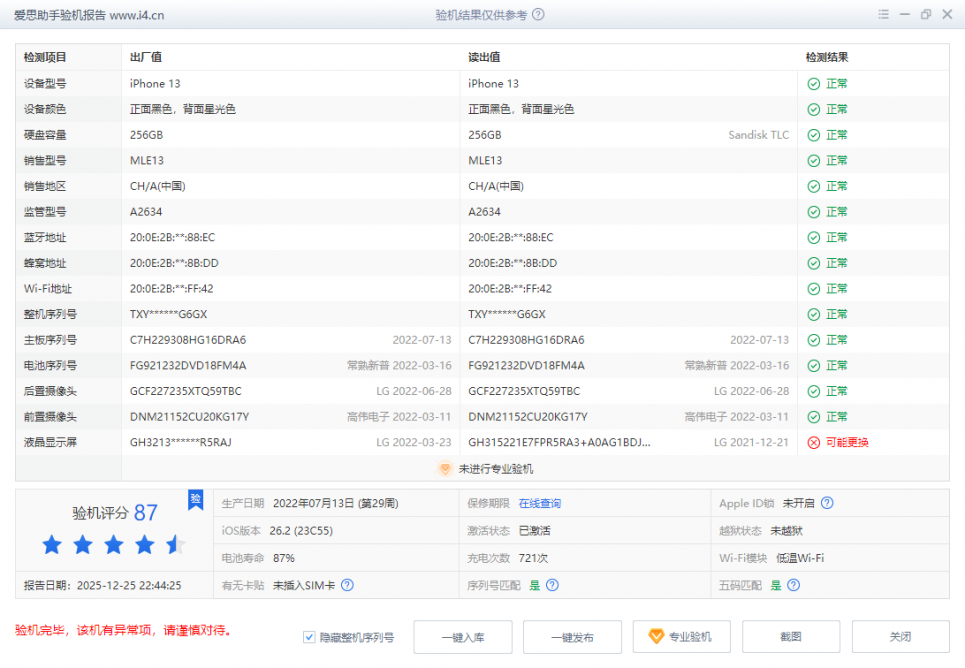Uncheck the 隐藏整机序列号 checkbox
965x668 pixels.
point(309,637)
